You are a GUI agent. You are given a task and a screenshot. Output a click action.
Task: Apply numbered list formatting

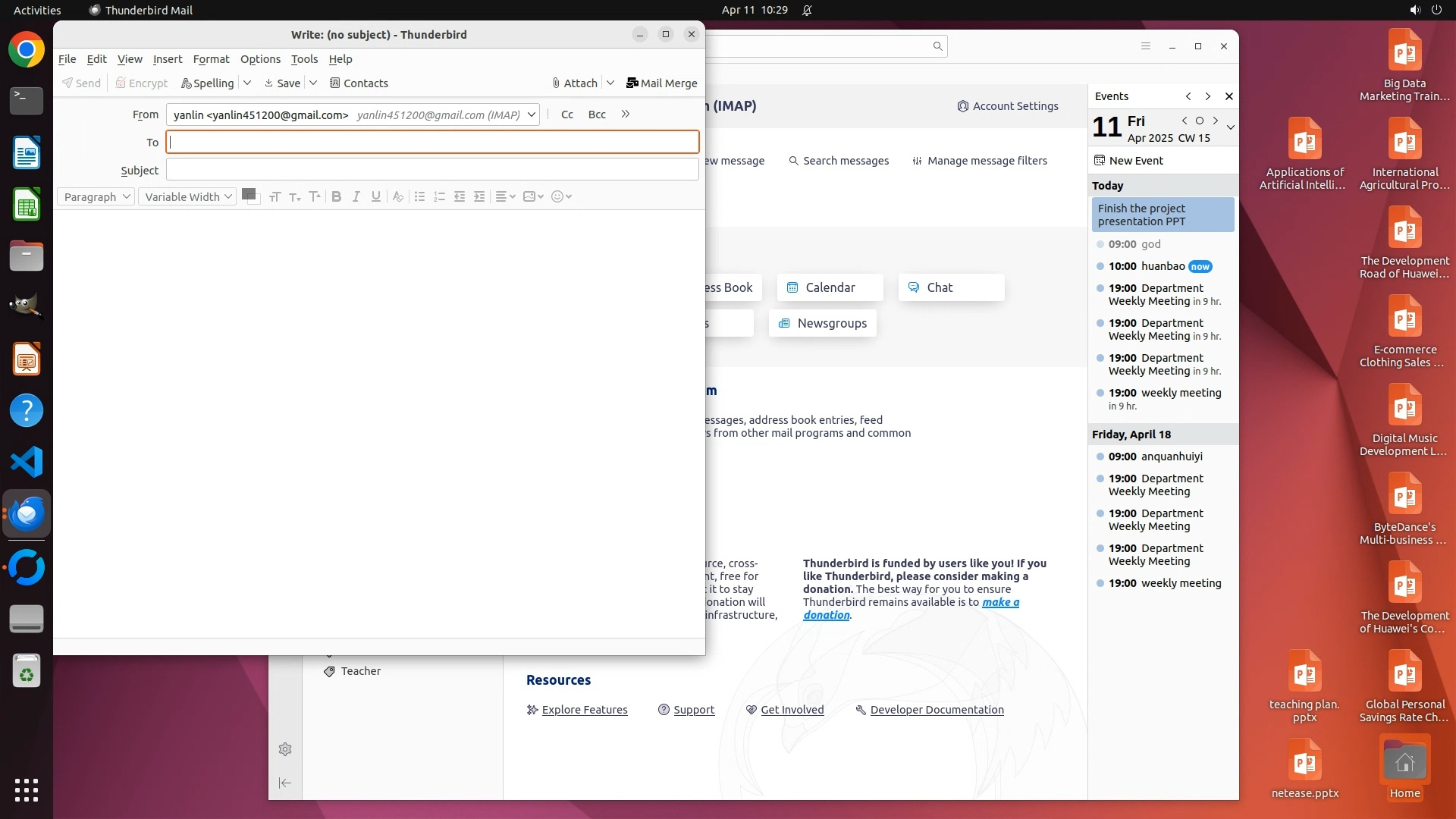(x=439, y=196)
